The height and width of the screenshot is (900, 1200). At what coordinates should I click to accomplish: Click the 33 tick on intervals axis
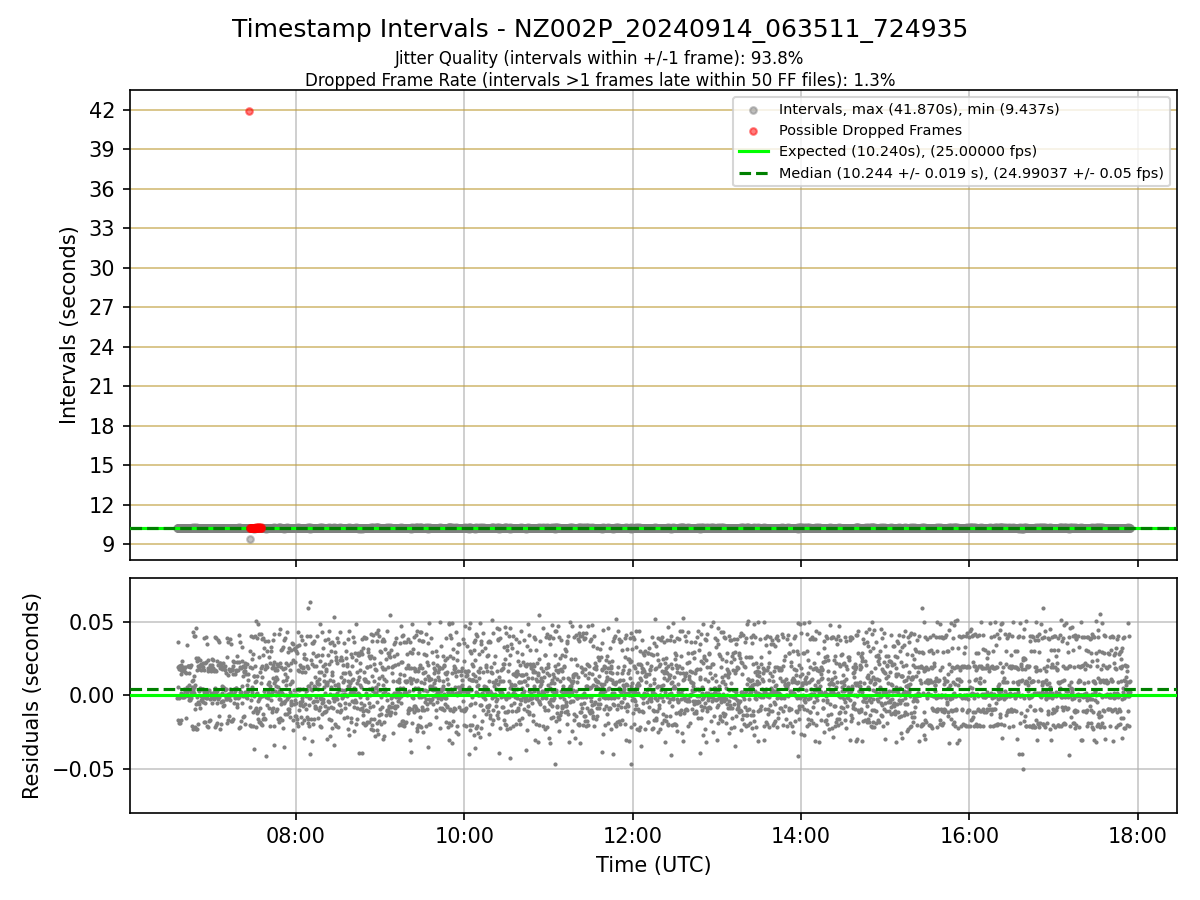pyautogui.click(x=104, y=228)
